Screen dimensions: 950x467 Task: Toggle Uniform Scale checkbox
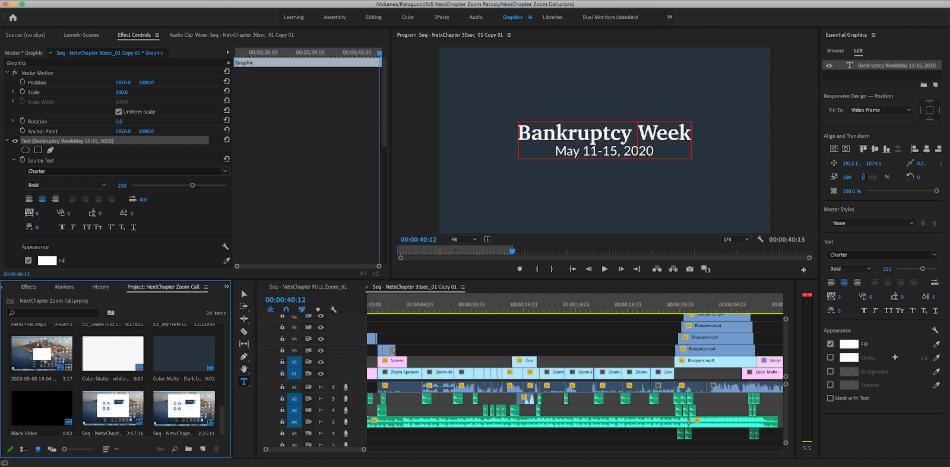click(118, 112)
